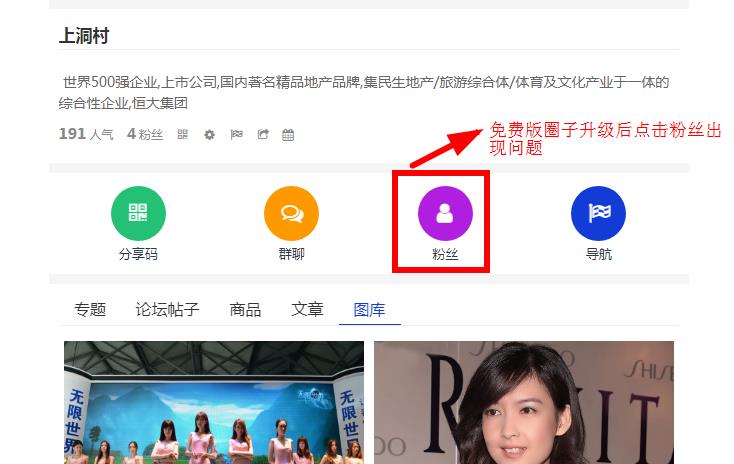Click the 191 人气 popularity count
This screenshot has height=464, width=734.
tap(86, 134)
